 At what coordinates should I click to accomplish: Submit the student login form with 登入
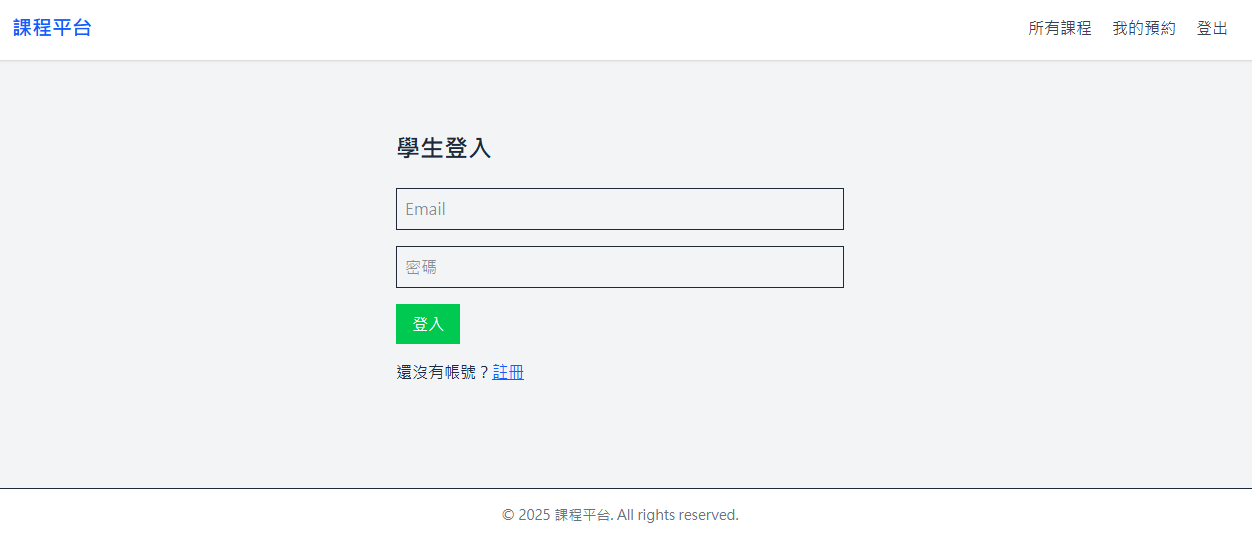[x=427, y=324]
